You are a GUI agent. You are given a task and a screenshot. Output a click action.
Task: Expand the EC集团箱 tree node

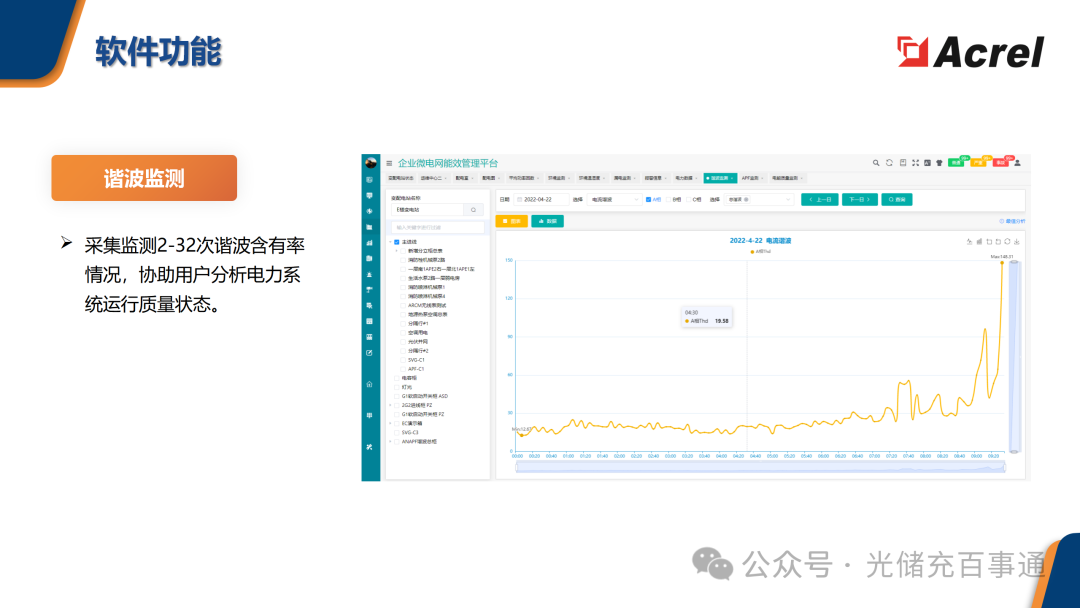click(x=391, y=423)
